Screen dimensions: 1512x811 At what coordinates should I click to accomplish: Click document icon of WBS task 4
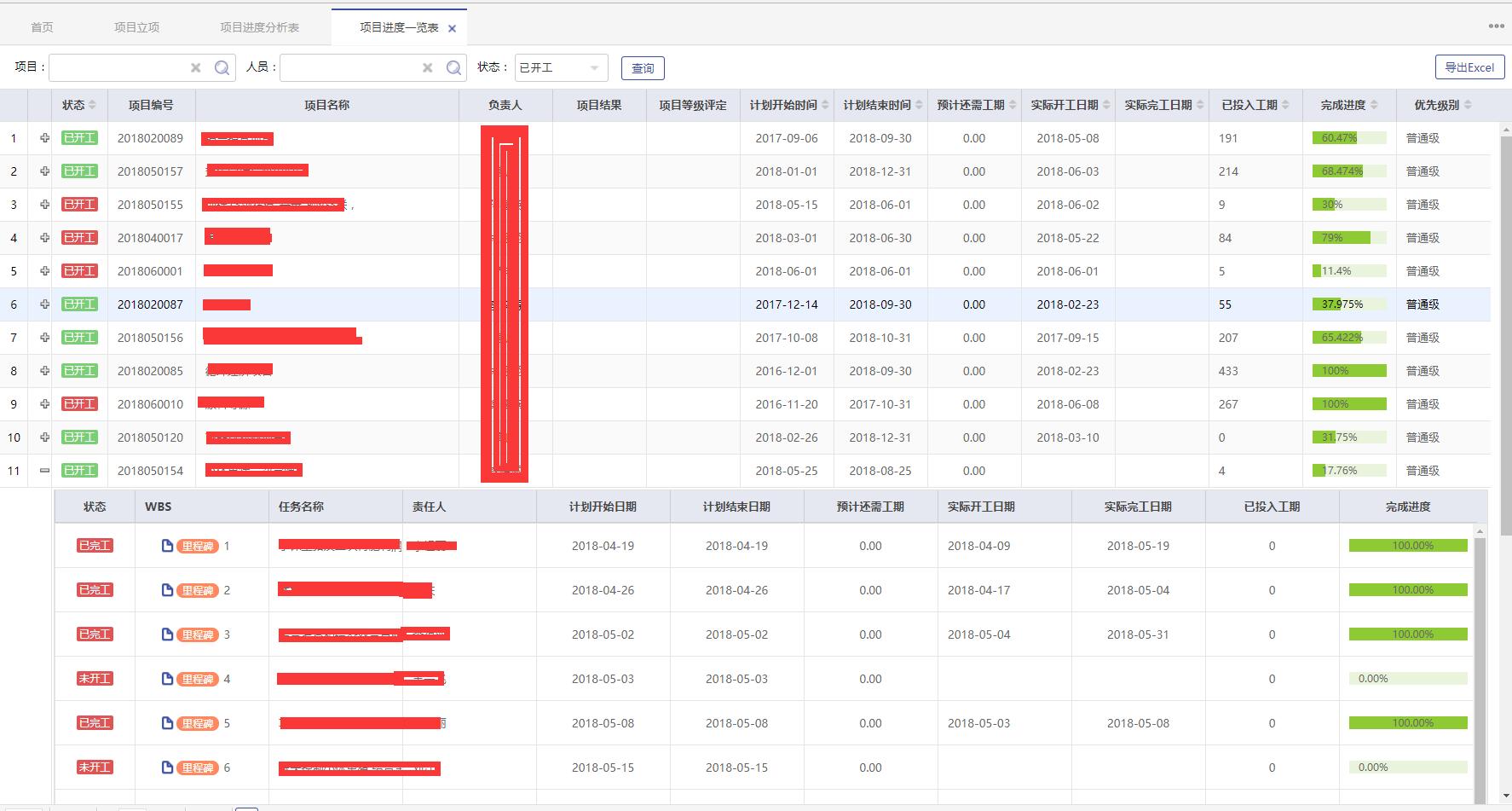167,679
